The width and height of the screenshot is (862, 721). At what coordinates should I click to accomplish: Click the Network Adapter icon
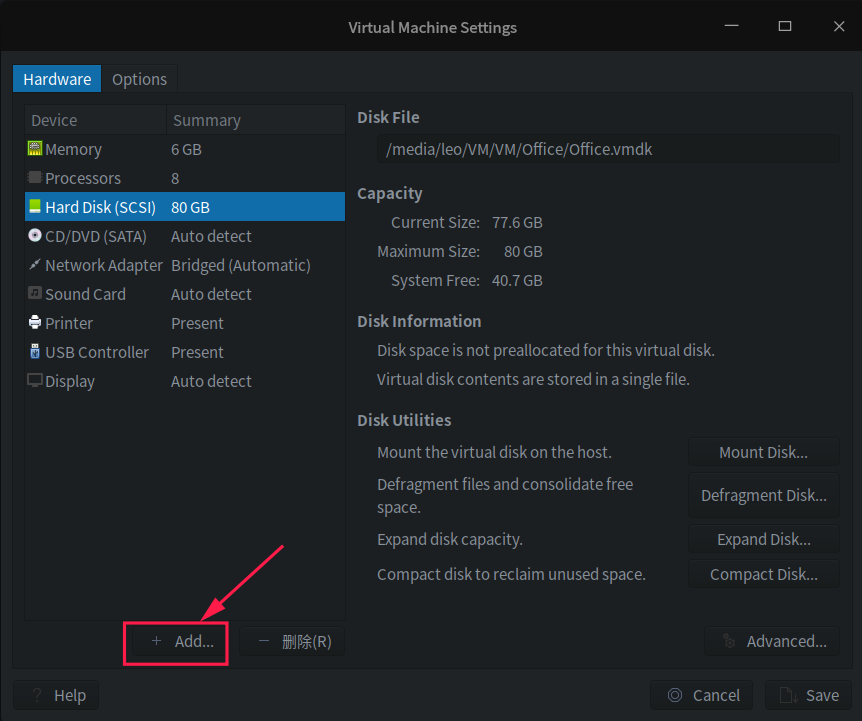point(34,265)
